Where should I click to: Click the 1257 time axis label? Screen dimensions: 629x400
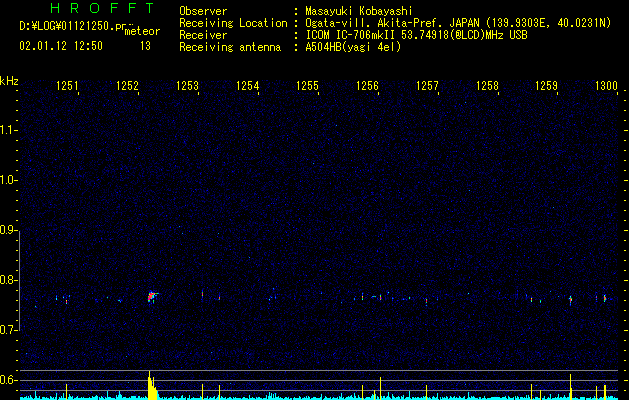pos(427,85)
